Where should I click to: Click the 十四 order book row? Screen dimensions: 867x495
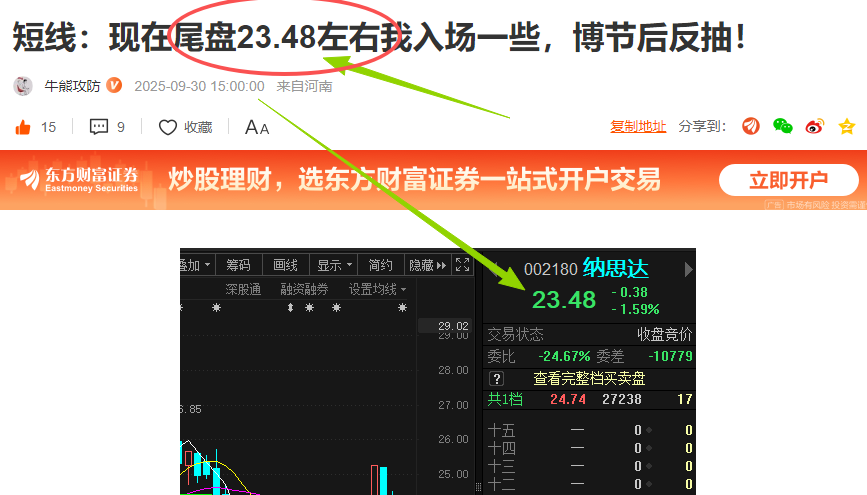click(x=589, y=448)
